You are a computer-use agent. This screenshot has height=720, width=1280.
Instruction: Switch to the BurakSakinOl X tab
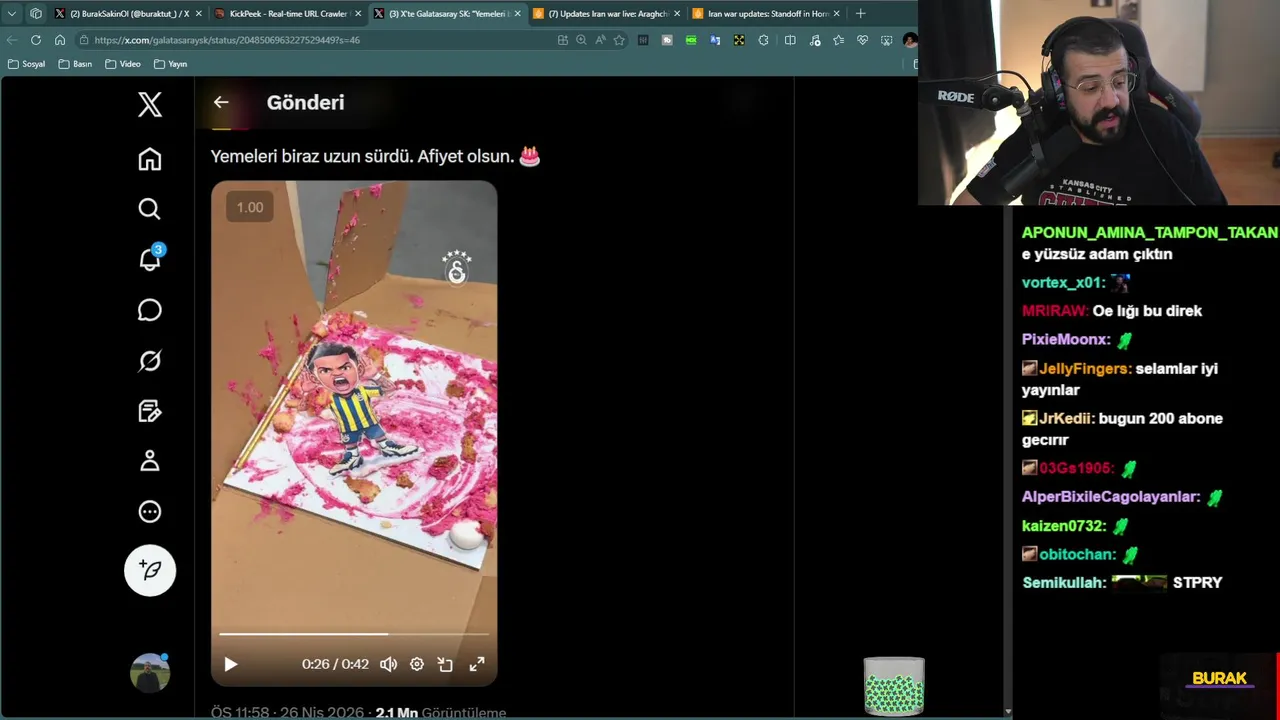[x=128, y=13]
